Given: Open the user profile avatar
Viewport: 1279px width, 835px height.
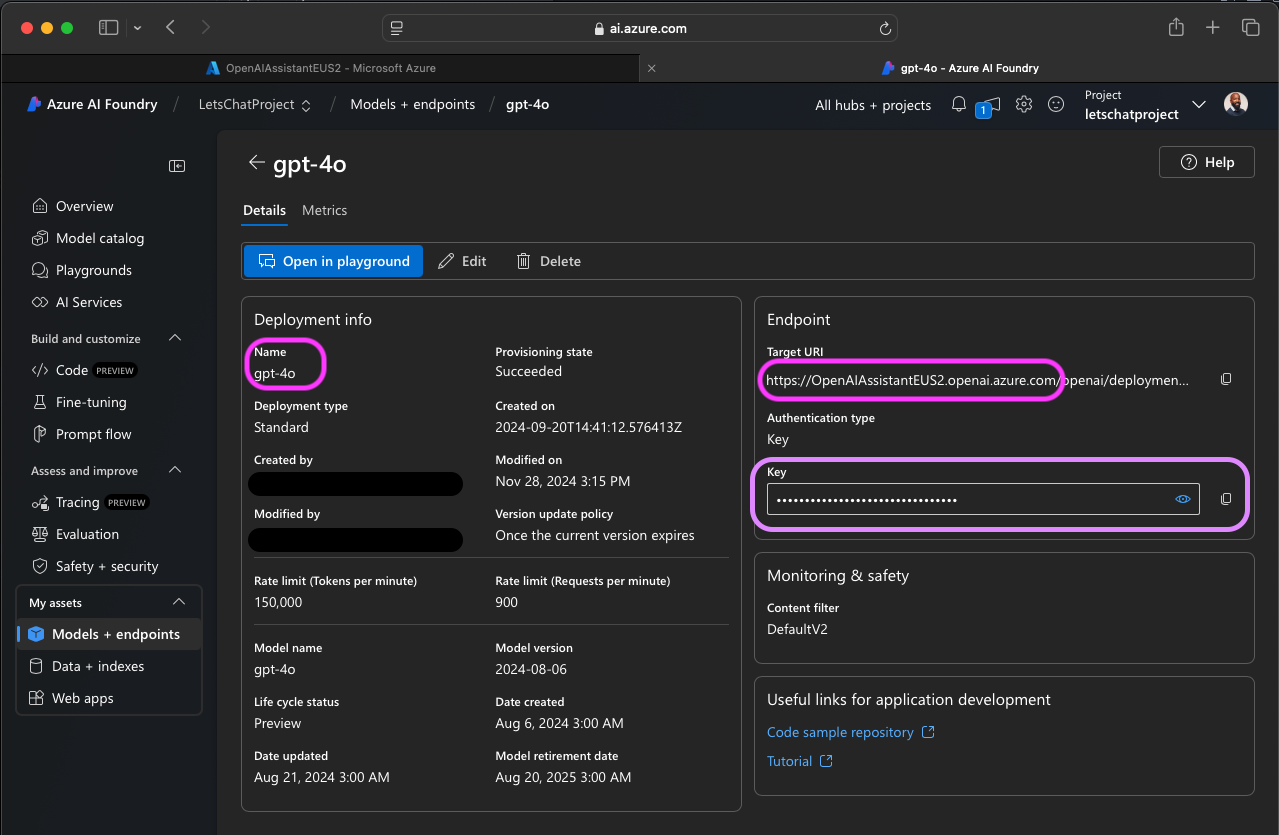Looking at the screenshot, I should pyautogui.click(x=1236, y=104).
